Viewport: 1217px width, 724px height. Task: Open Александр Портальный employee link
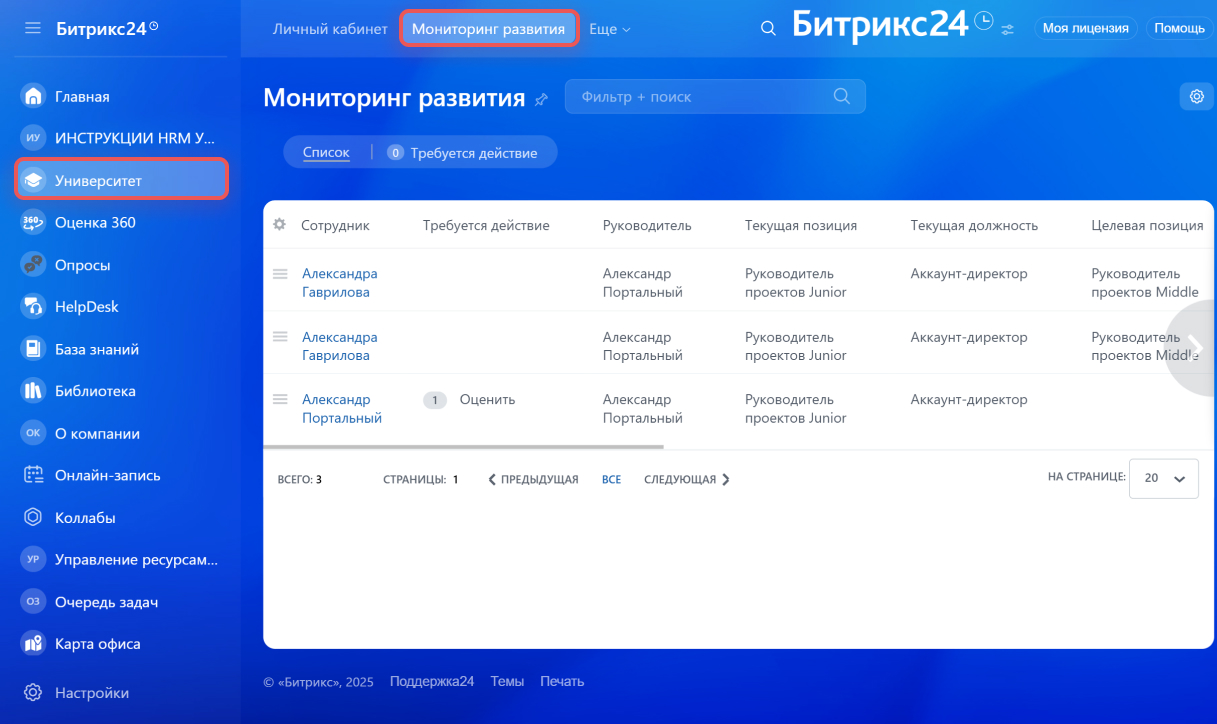pos(341,409)
